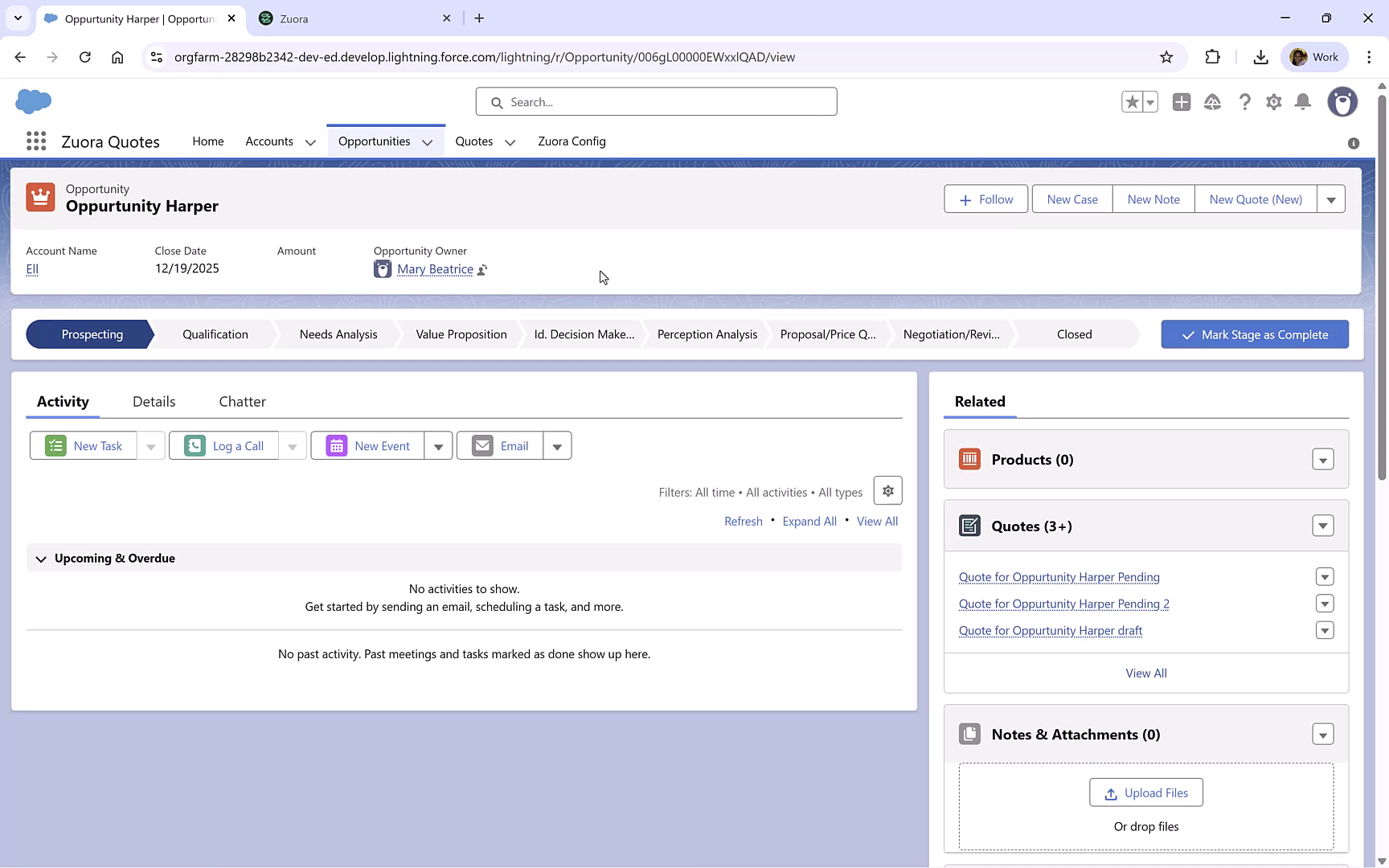Expand the Opportunities tab dropdown chevron

pos(427,141)
